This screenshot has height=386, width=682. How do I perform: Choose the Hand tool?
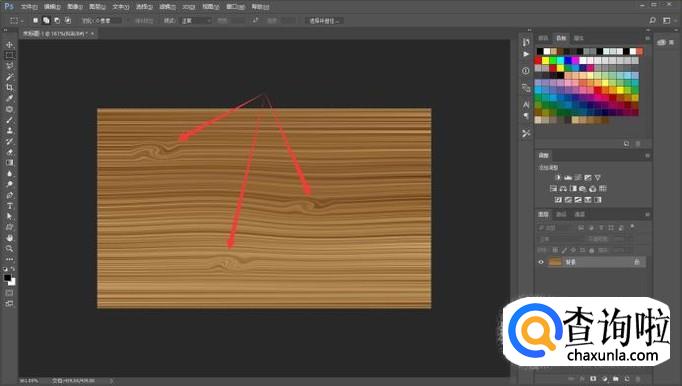[9, 238]
